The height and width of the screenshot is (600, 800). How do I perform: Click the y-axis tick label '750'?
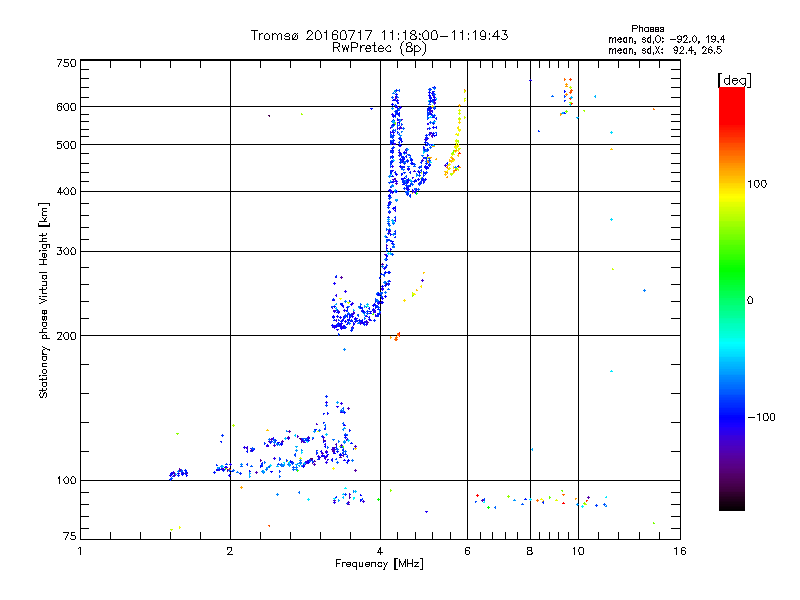[x=66, y=63]
